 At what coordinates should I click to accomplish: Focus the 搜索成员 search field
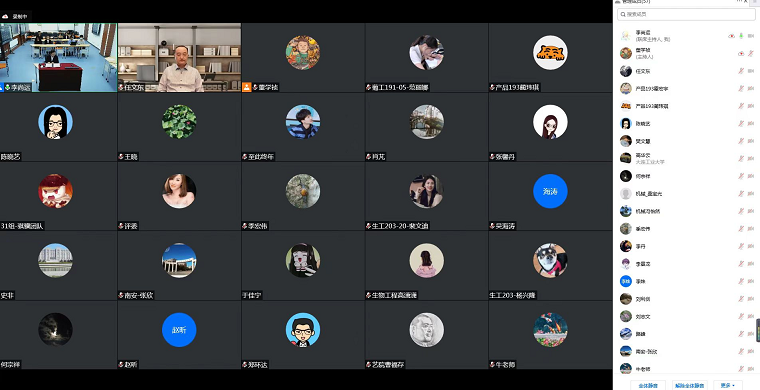pos(686,15)
